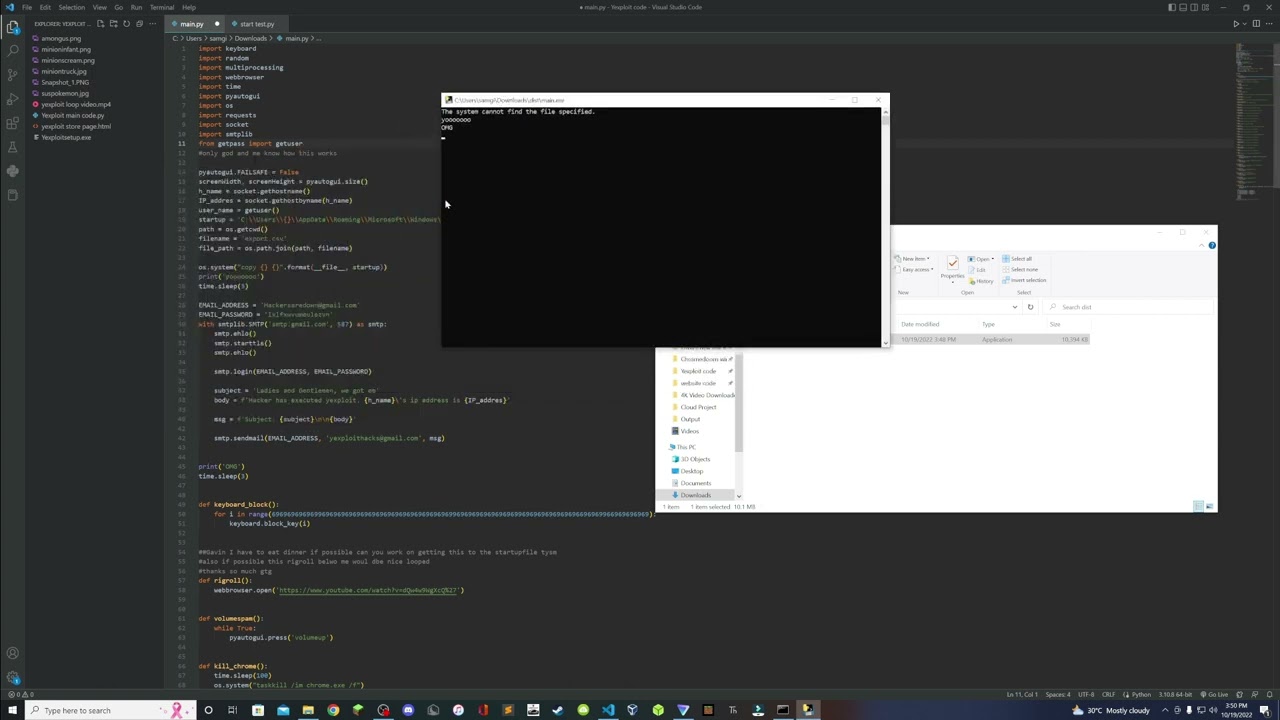Open yexploit loop video.mp4 file
Screen dimensions: 1280x720
pos(76,104)
